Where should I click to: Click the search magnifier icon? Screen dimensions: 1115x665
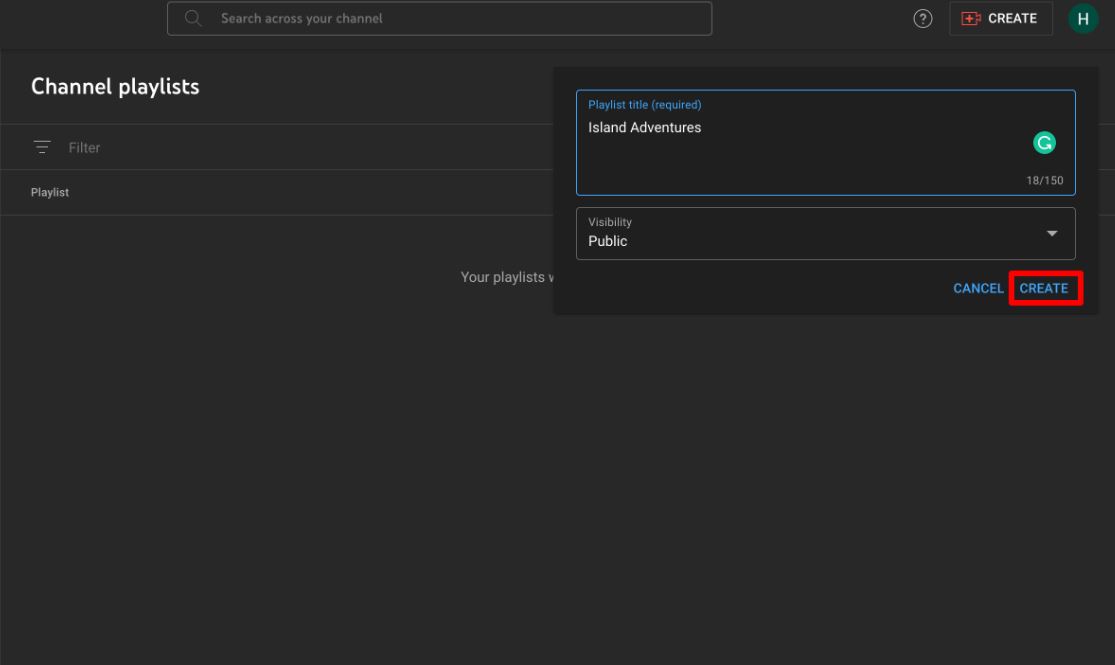(193, 18)
